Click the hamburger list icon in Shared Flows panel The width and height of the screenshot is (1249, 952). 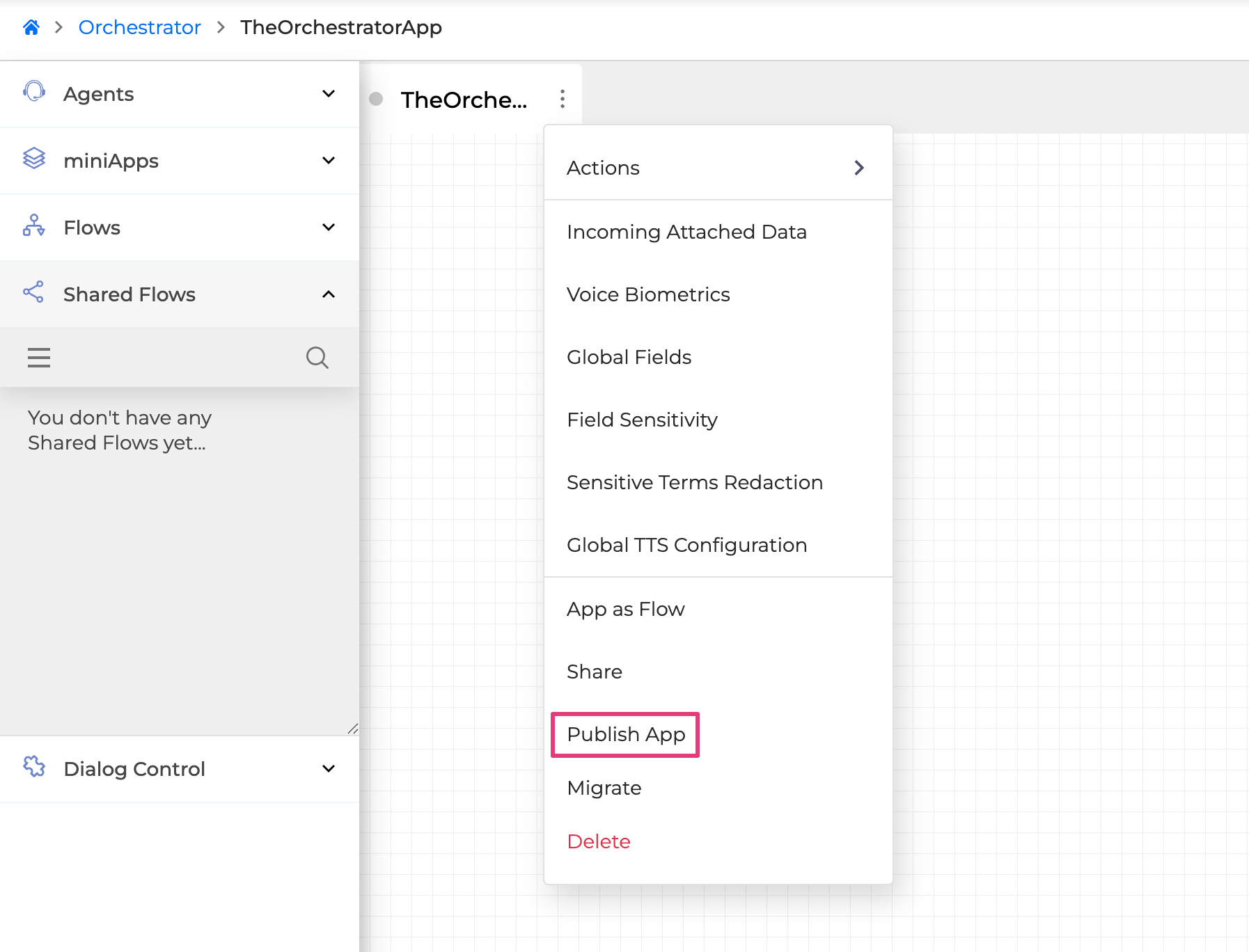coord(39,357)
